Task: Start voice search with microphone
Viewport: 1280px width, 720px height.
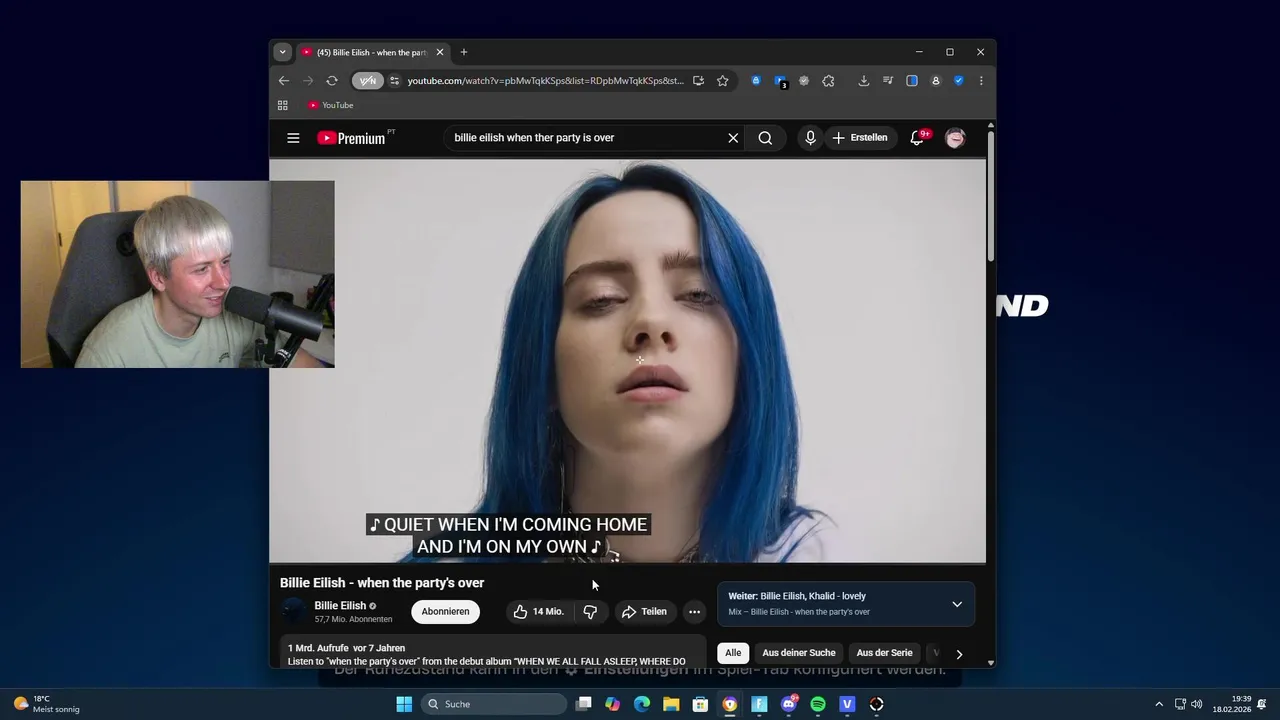Action: [x=810, y=138]
